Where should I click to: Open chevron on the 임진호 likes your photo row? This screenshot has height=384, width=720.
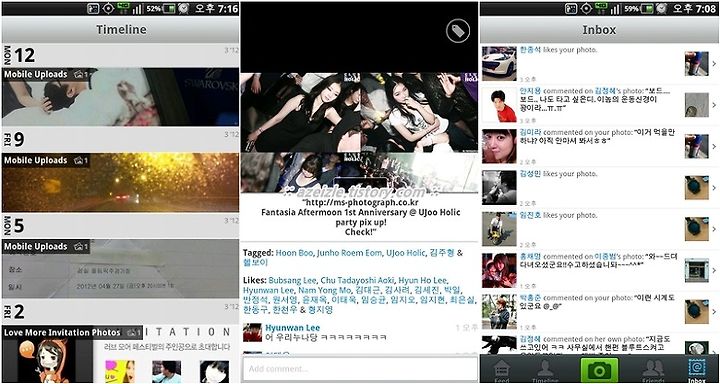pos(714,229)
